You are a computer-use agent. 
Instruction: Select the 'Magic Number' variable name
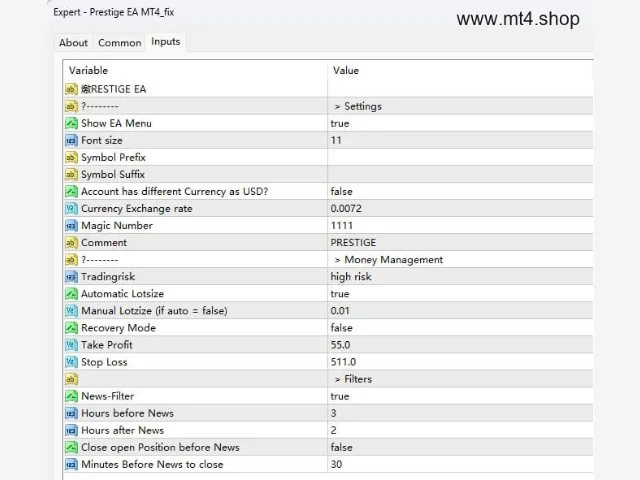117,226
